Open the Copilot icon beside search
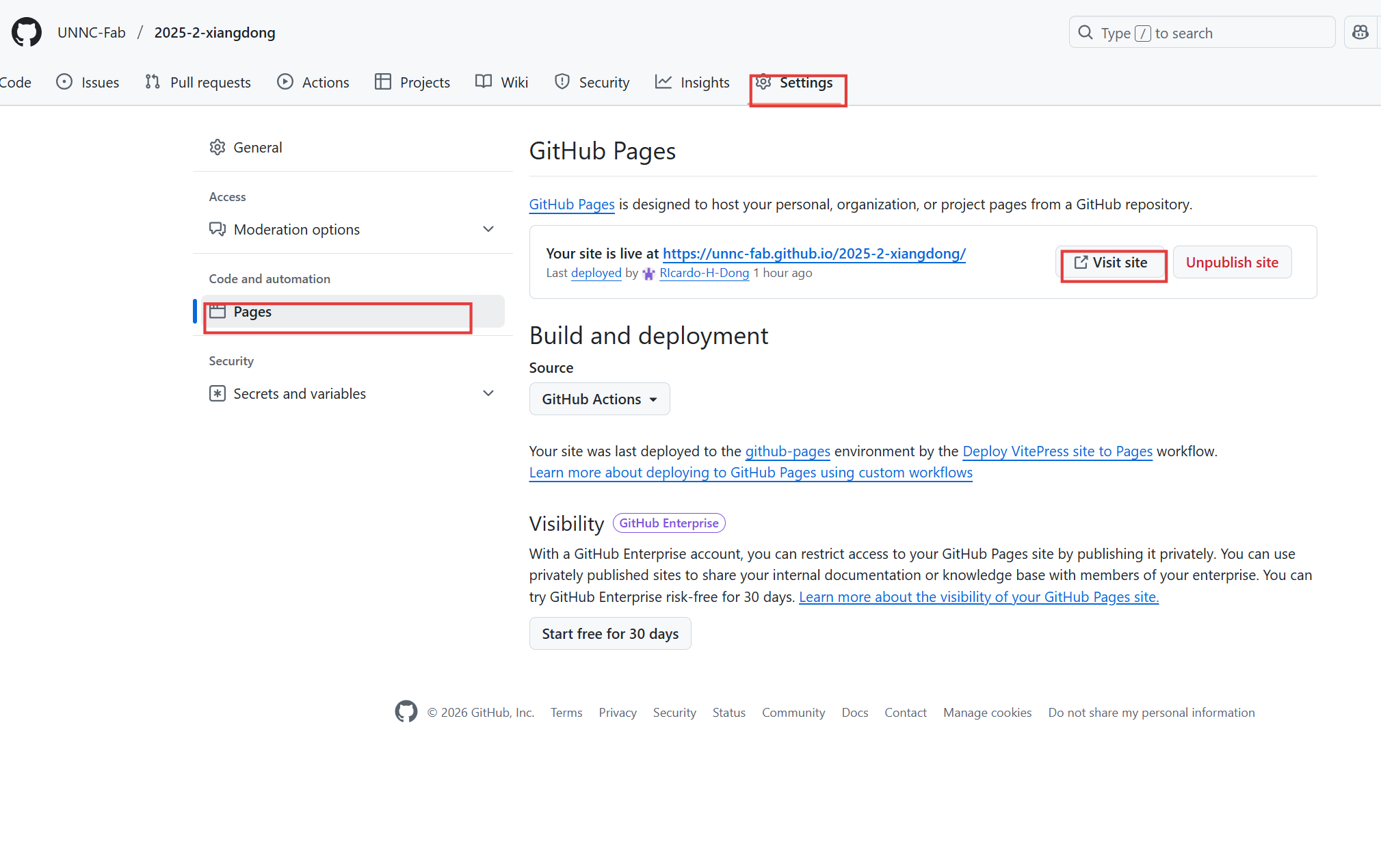 pyautogui.click(x=1360, y=32)
